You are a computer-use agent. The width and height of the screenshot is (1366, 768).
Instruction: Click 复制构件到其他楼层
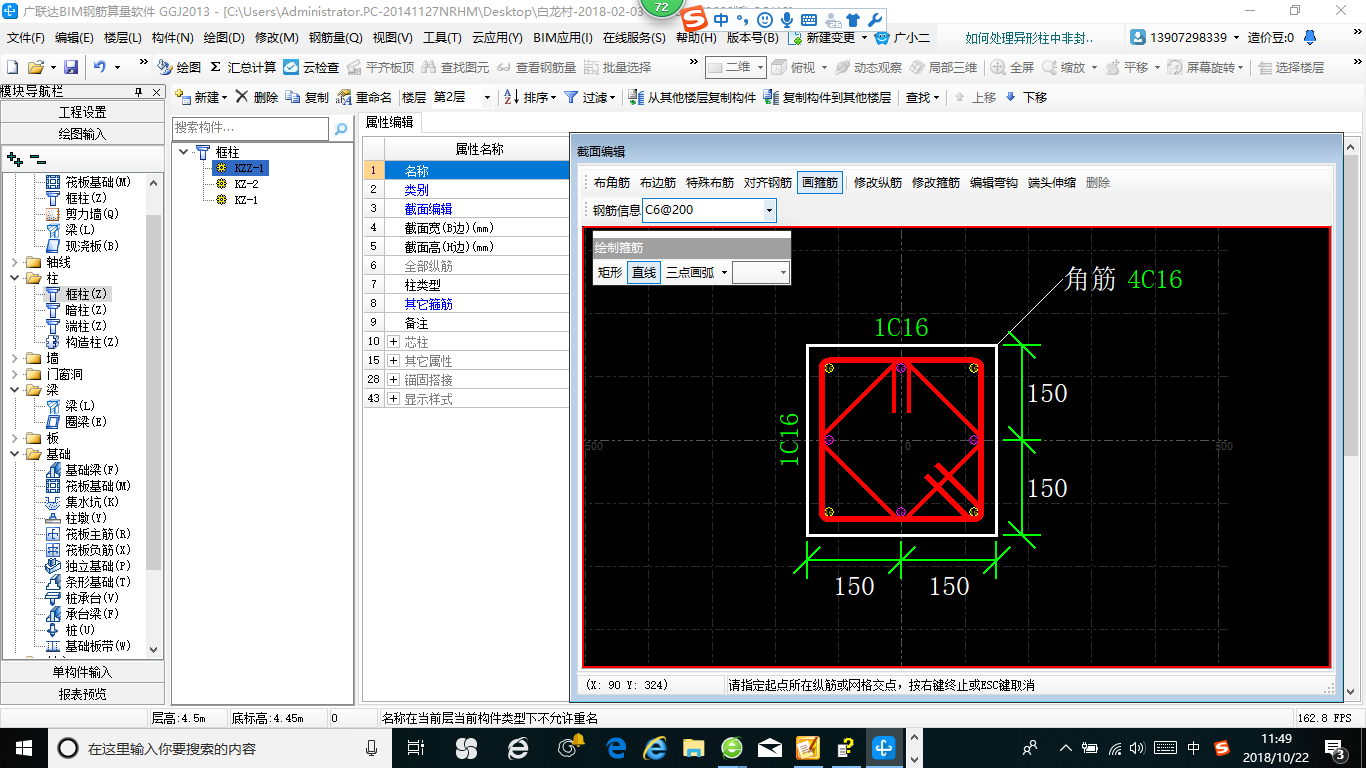tap(827, 98)
